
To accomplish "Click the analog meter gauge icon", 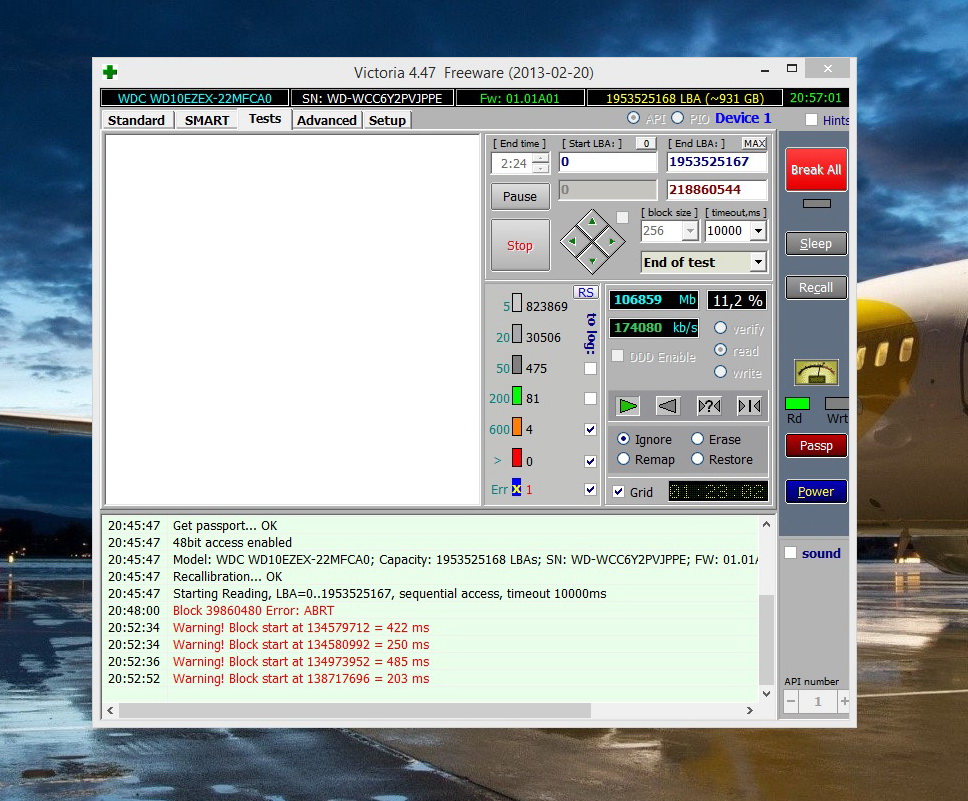I will coord(816,372).
